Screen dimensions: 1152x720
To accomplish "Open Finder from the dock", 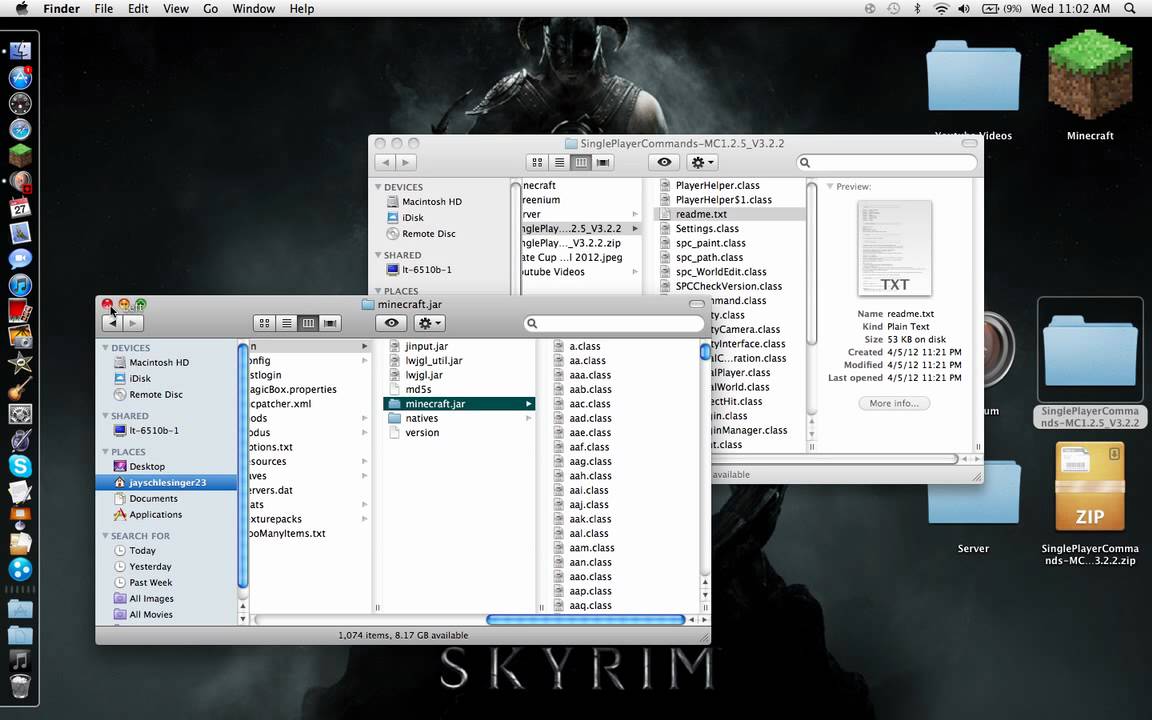I will pos(20,51).
